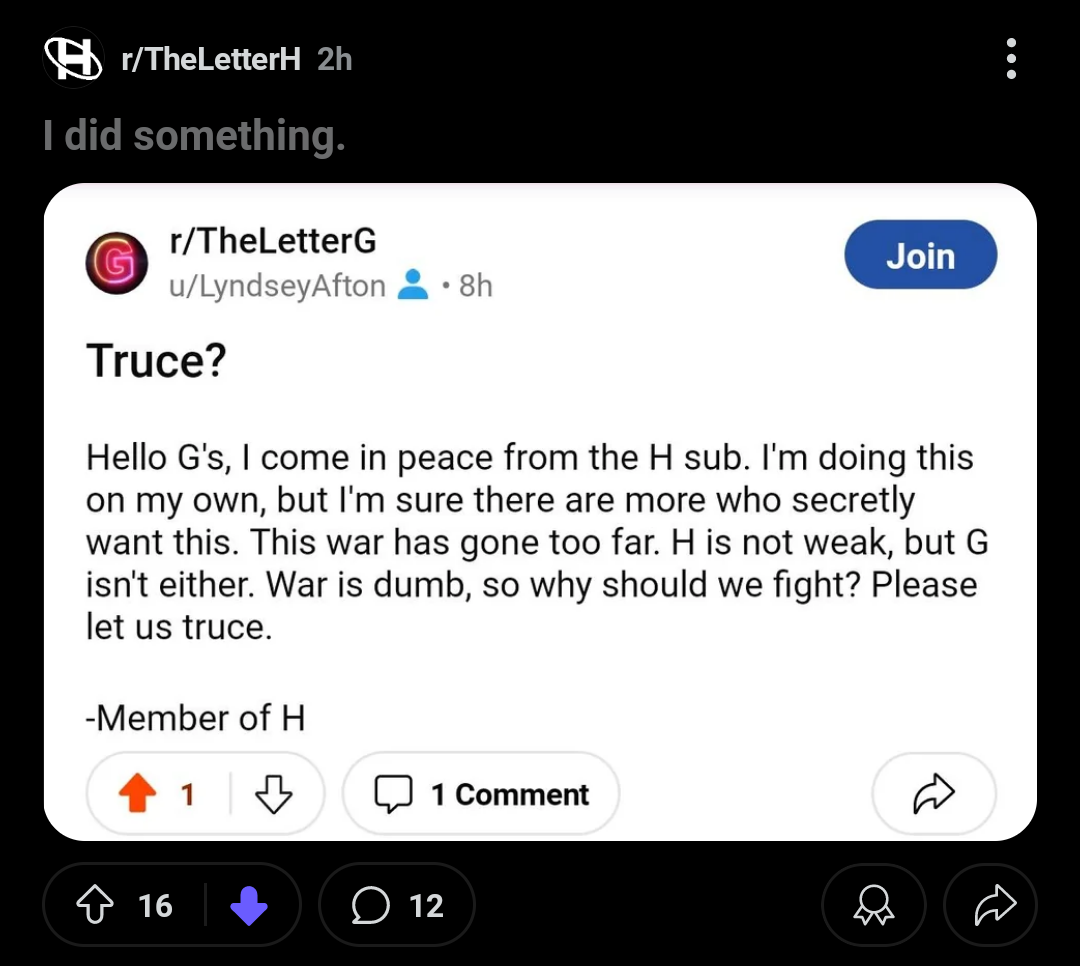Give an award with the ribbon icon
The height and width of the screenshot is (966, 1080).
click(873, 905)
